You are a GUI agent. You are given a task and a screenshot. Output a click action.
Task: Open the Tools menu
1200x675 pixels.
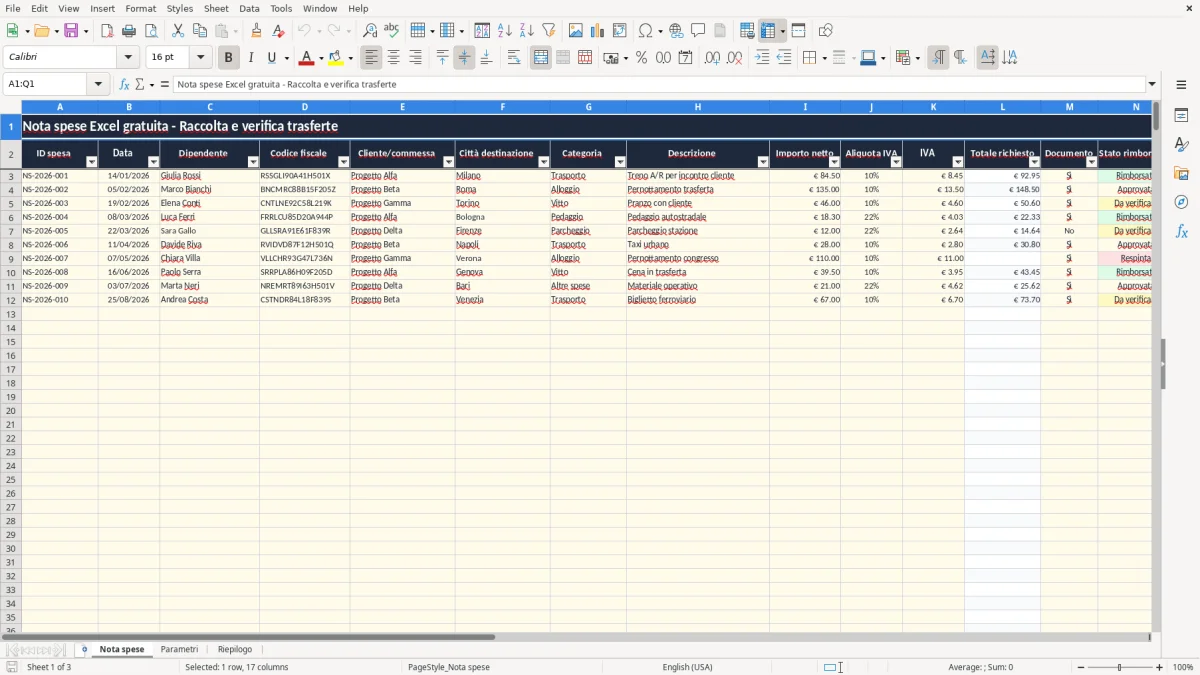pyautogui.click(x=281, y=8)
